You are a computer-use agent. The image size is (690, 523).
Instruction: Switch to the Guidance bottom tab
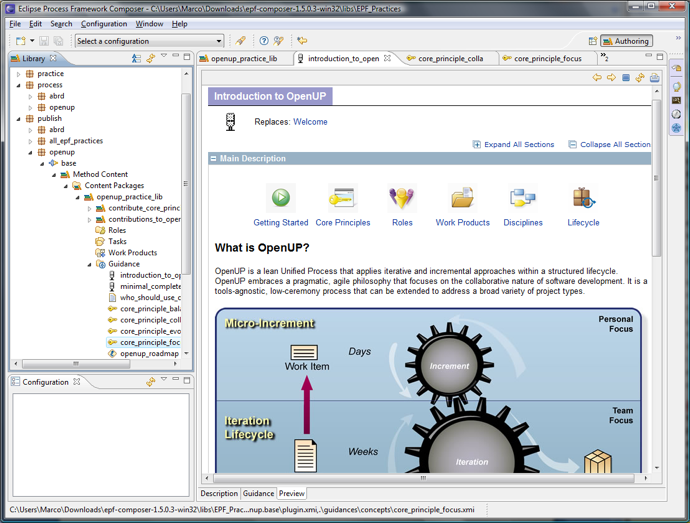[x=258, y=494]
